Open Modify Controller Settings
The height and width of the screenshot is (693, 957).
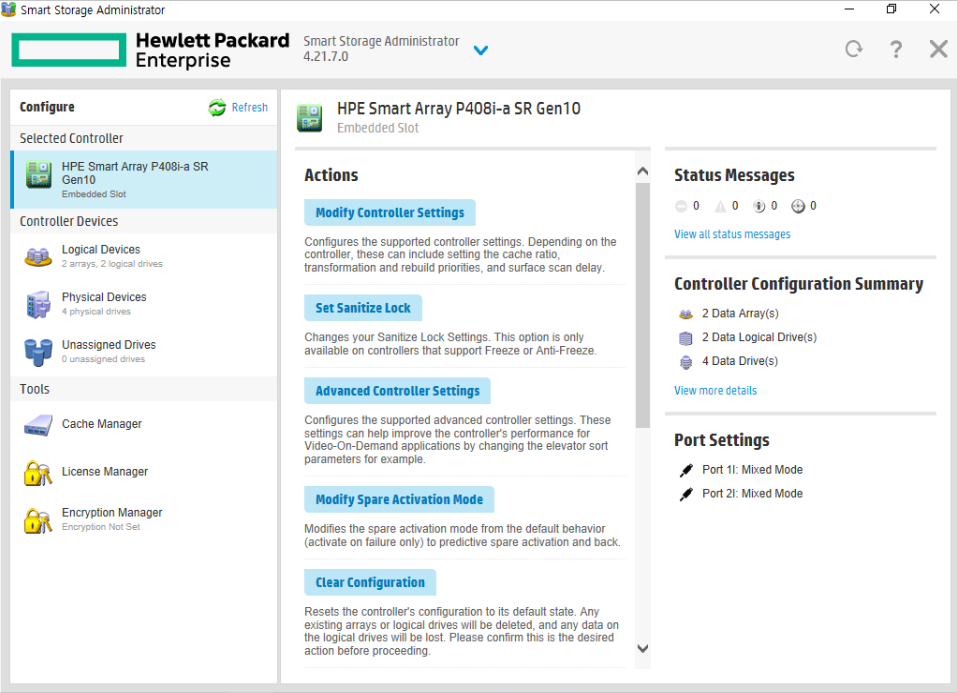(389, 212)
